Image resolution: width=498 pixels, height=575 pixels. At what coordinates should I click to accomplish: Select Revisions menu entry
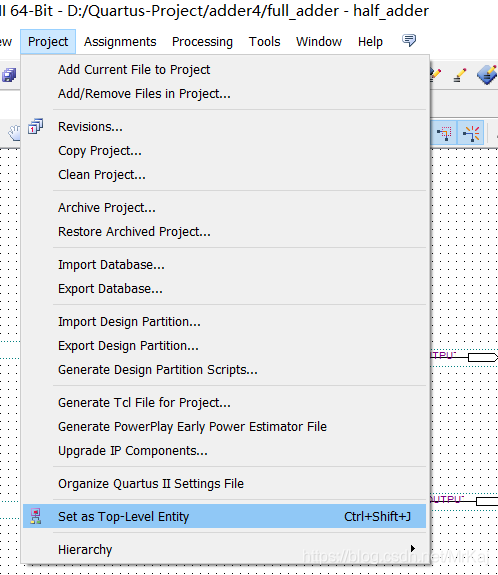224,127
